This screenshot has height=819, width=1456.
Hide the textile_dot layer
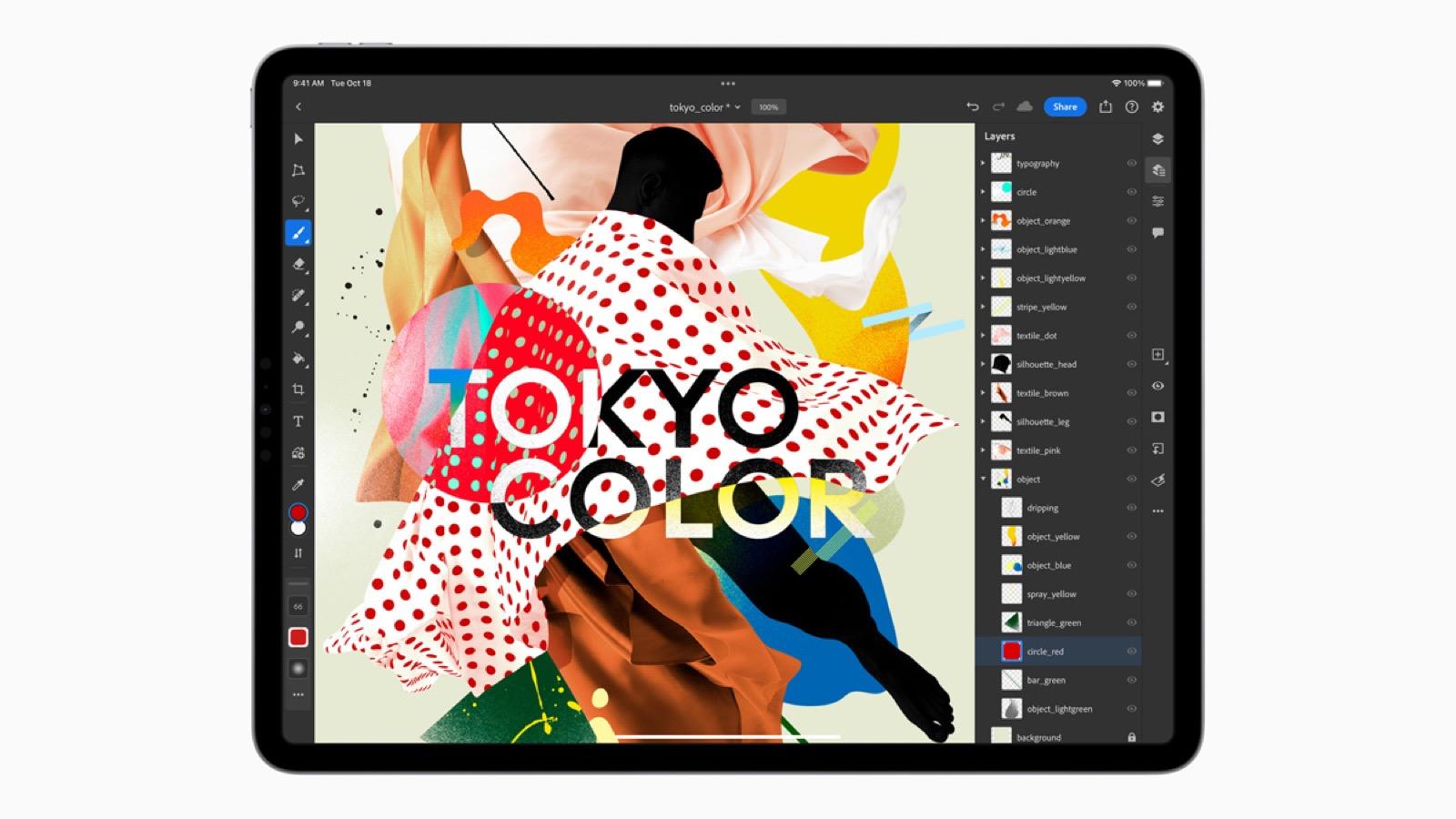[x=1132, y=336]
